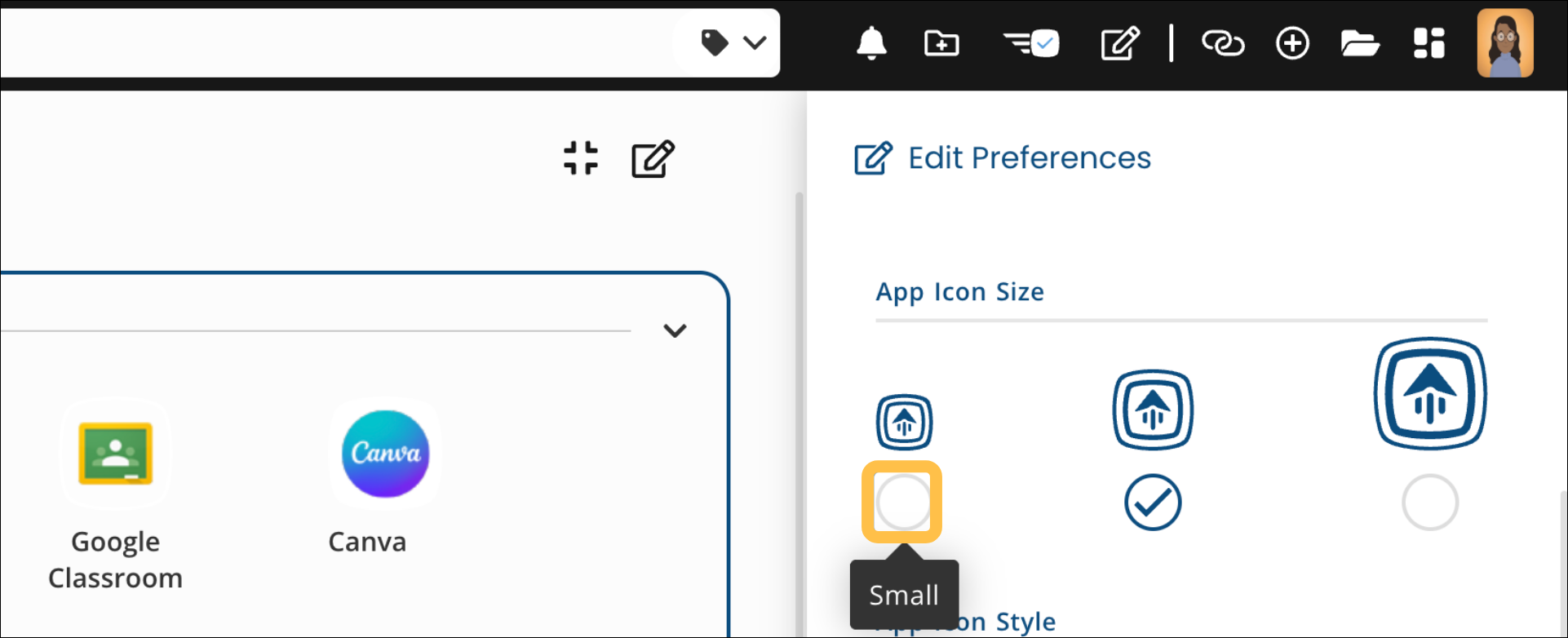Click the App Icon Size label
Screen dimensions: 1568x638
(x=960, y=292)
